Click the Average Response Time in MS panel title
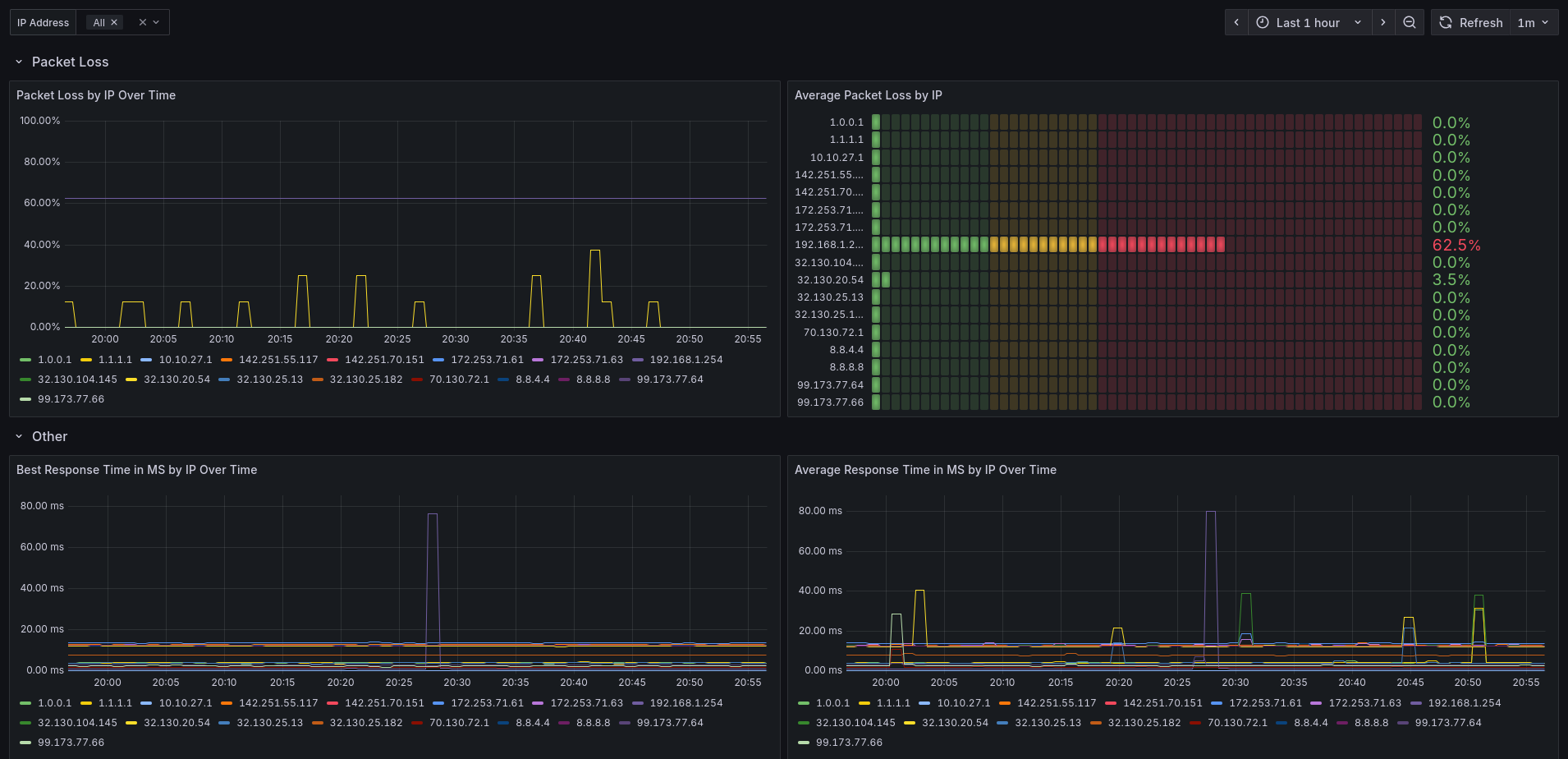 [x=925, y=470]
